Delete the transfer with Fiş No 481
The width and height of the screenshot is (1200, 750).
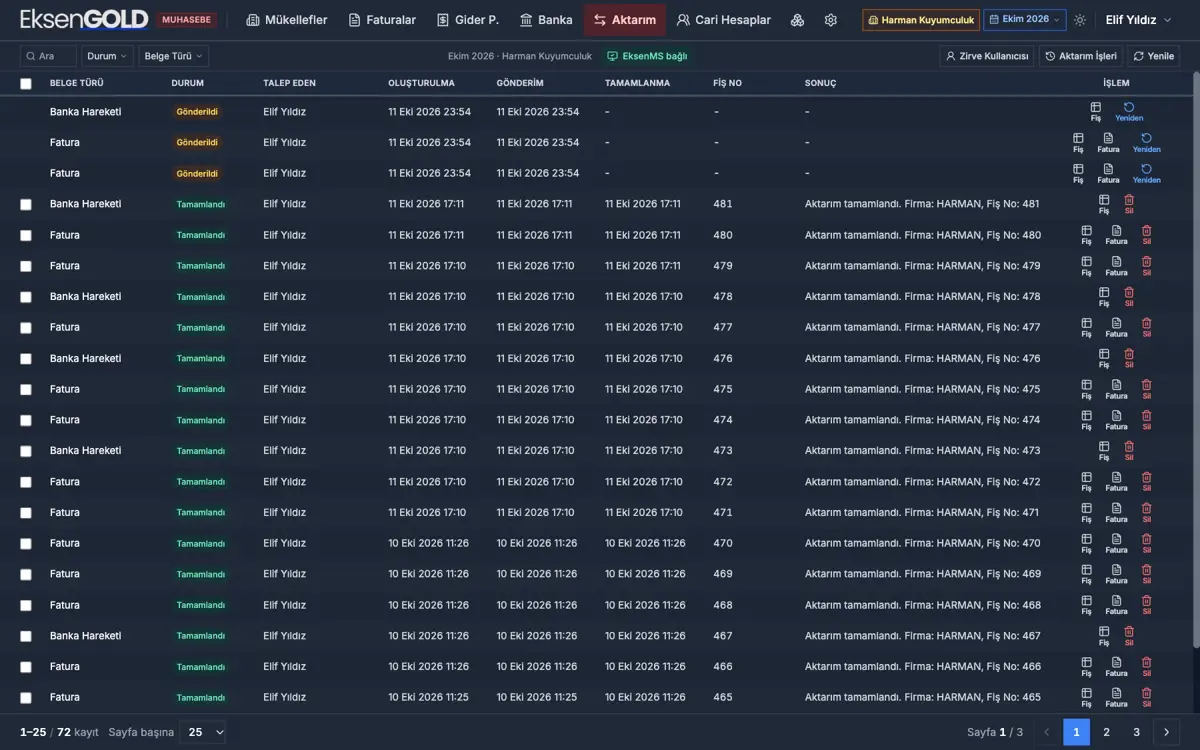pos(1129,204)
